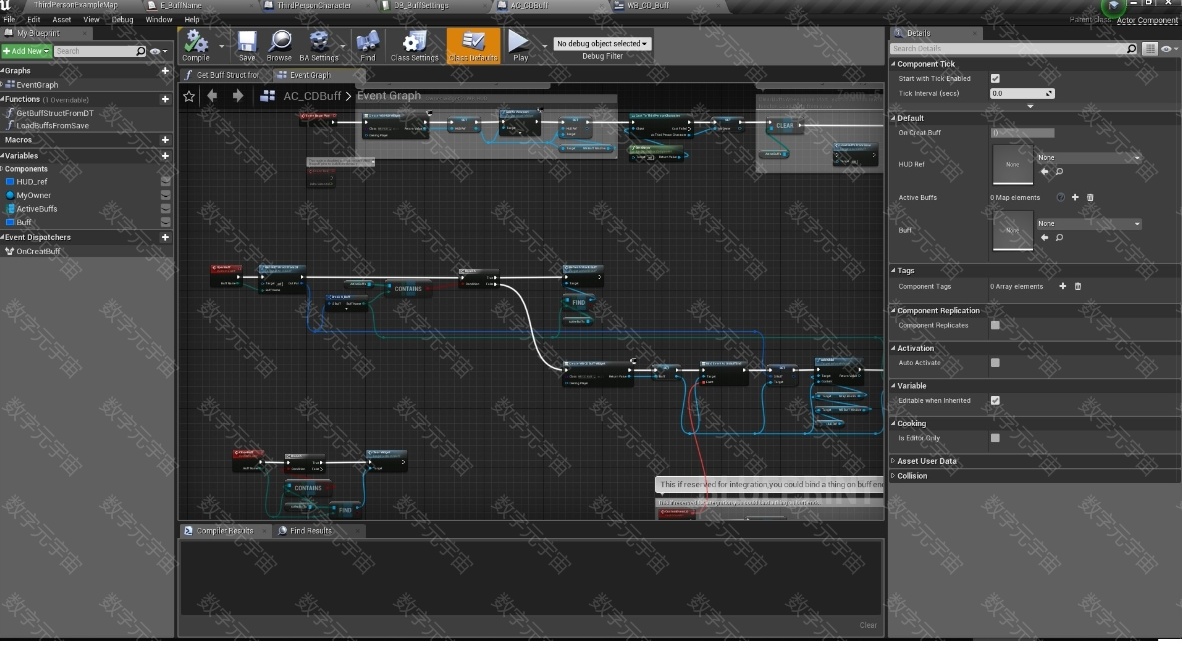
Task: Open the Details property matrix grid icon
Action: (x=1150, y=49)
